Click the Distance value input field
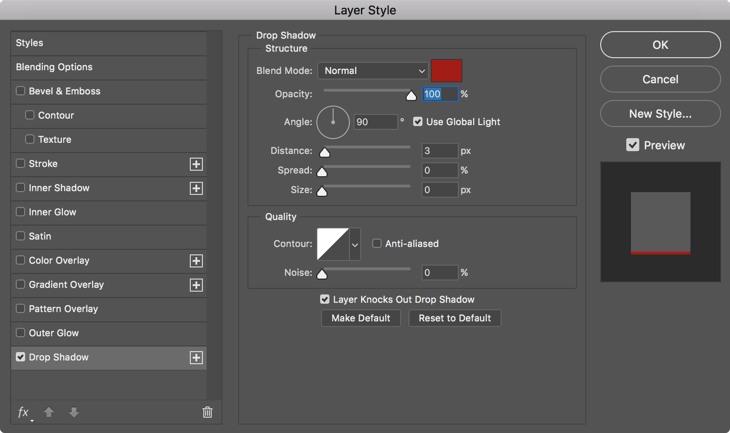Image resolution: width=730 pixels, height=433 pixels. point(439,151)
